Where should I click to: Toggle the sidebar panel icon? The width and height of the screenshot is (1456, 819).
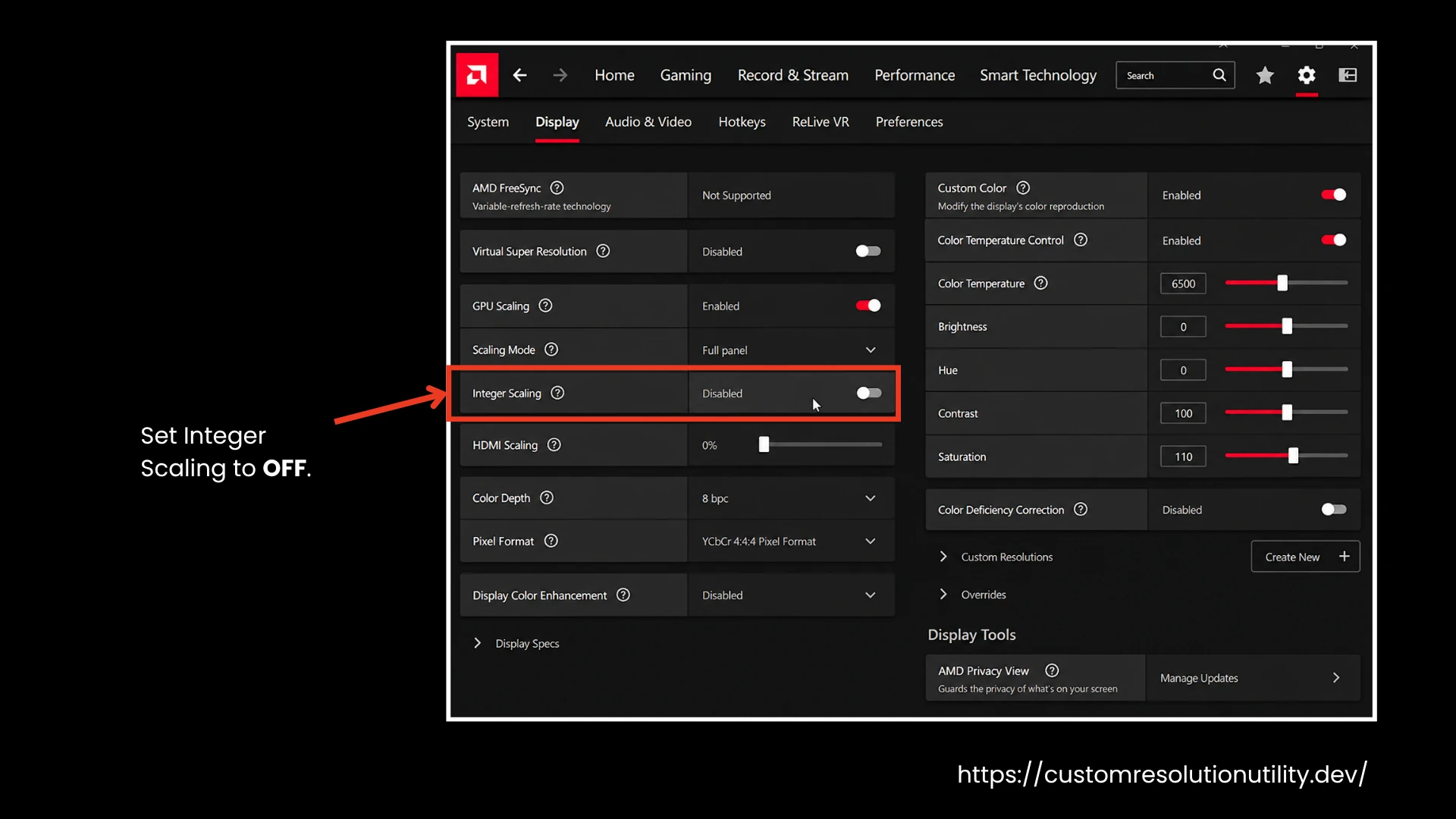1348,75
